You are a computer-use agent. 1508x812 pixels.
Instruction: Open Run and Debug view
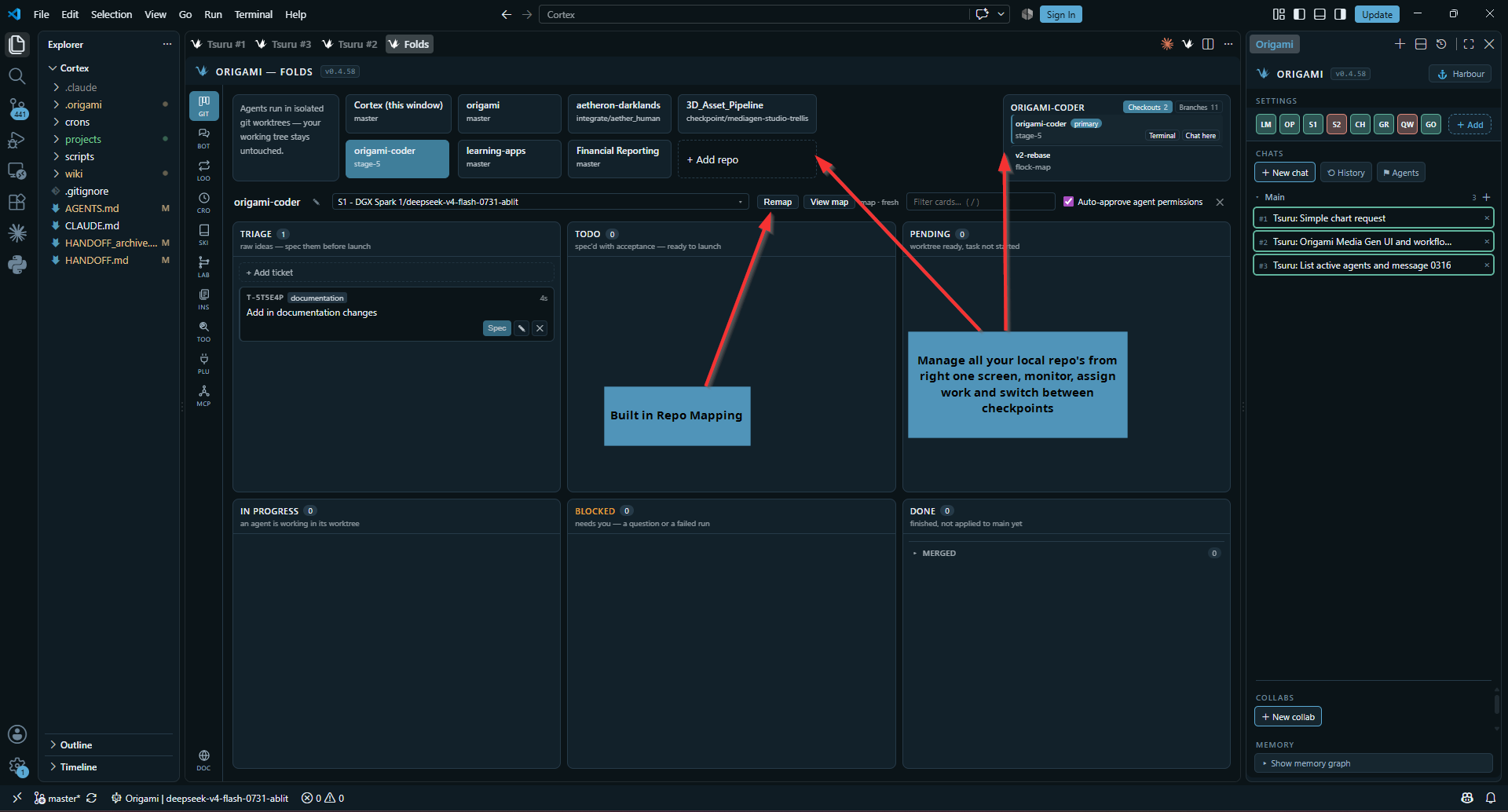pos(16,140)
